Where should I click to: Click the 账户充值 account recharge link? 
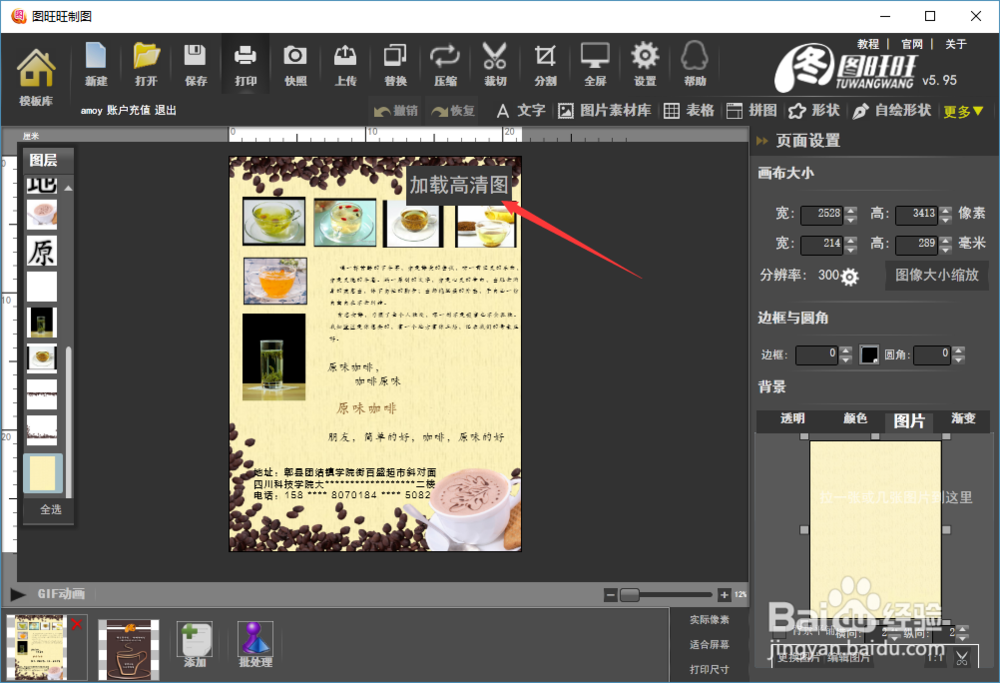pyautogui.click(x=128, y=110)
